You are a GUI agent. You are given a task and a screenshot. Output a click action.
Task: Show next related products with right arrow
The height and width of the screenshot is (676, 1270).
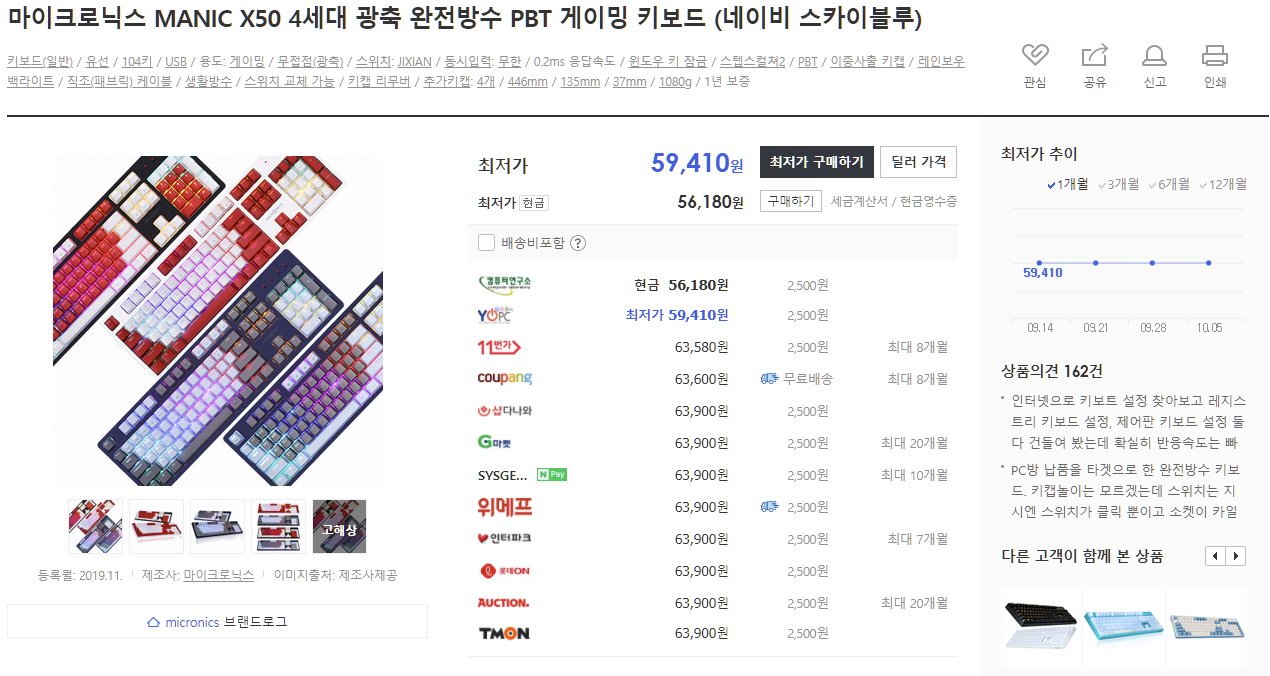[1237, 556]
